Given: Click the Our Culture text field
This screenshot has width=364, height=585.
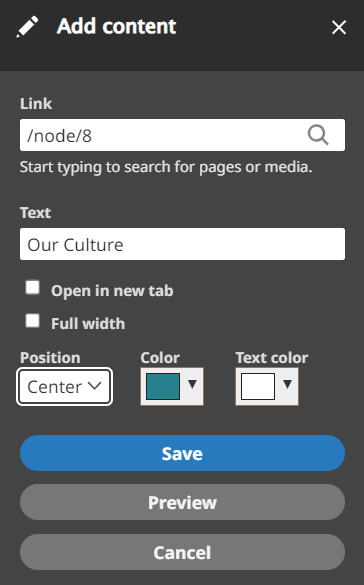Looking at the screenshot, I should coord(182,244).
